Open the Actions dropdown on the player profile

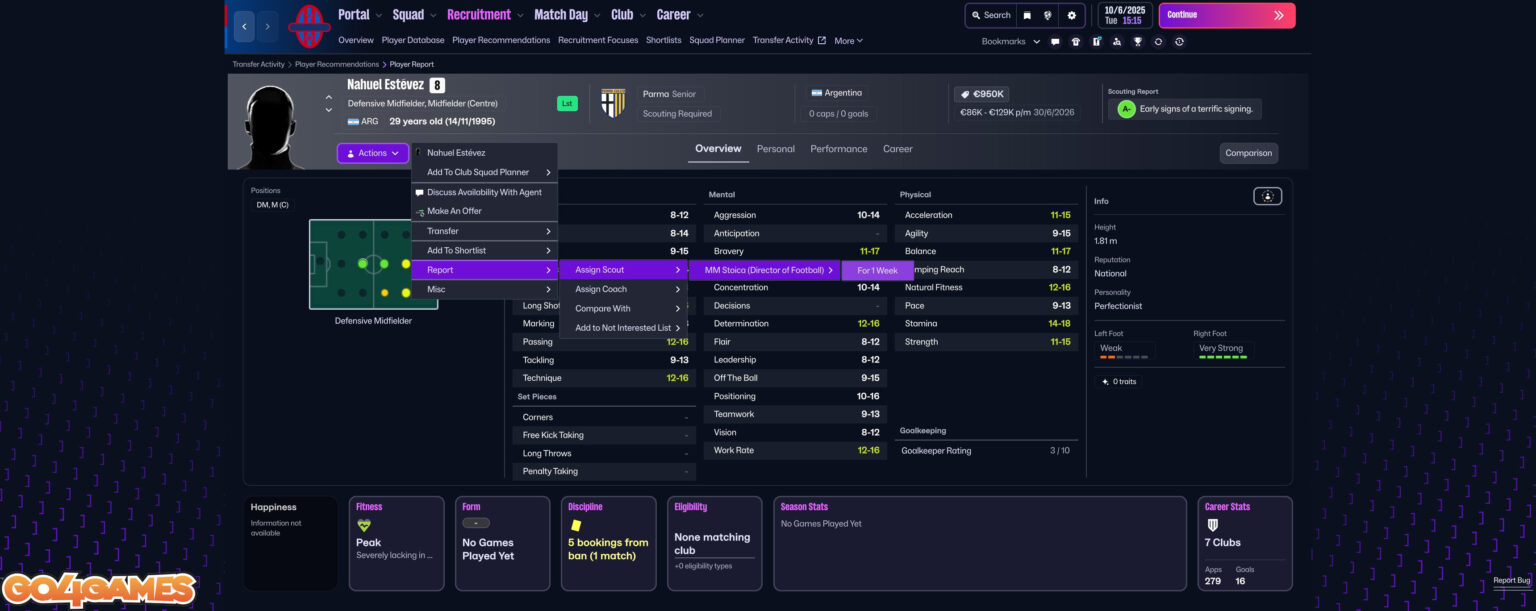coord(372,153)
